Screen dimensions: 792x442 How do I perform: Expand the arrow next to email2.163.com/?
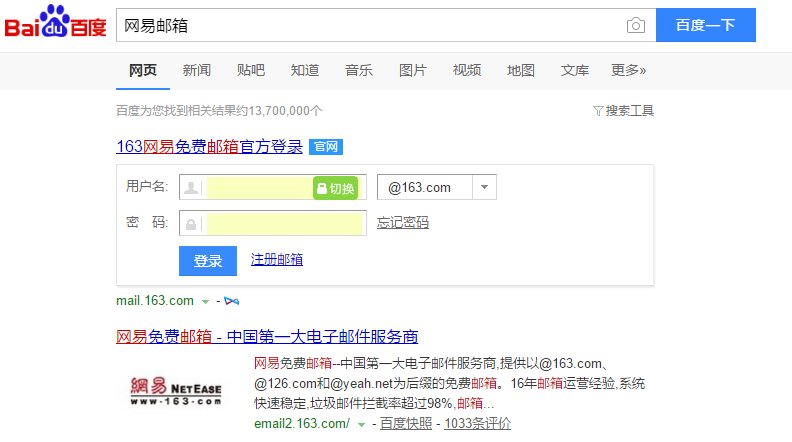361,424
